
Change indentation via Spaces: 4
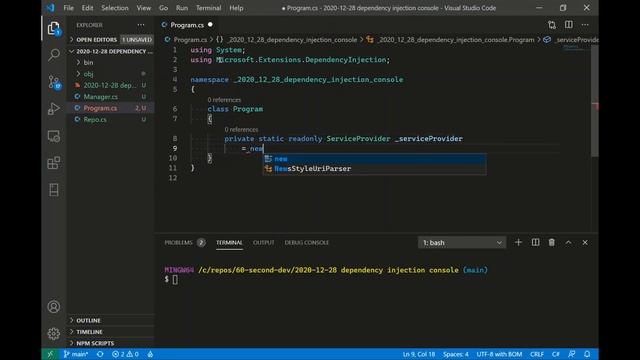click(x=456, y=354)
